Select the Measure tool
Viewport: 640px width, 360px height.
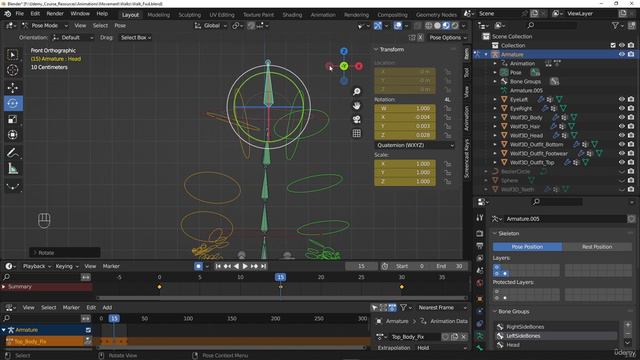pyautogui.click(x=13, y=169)
